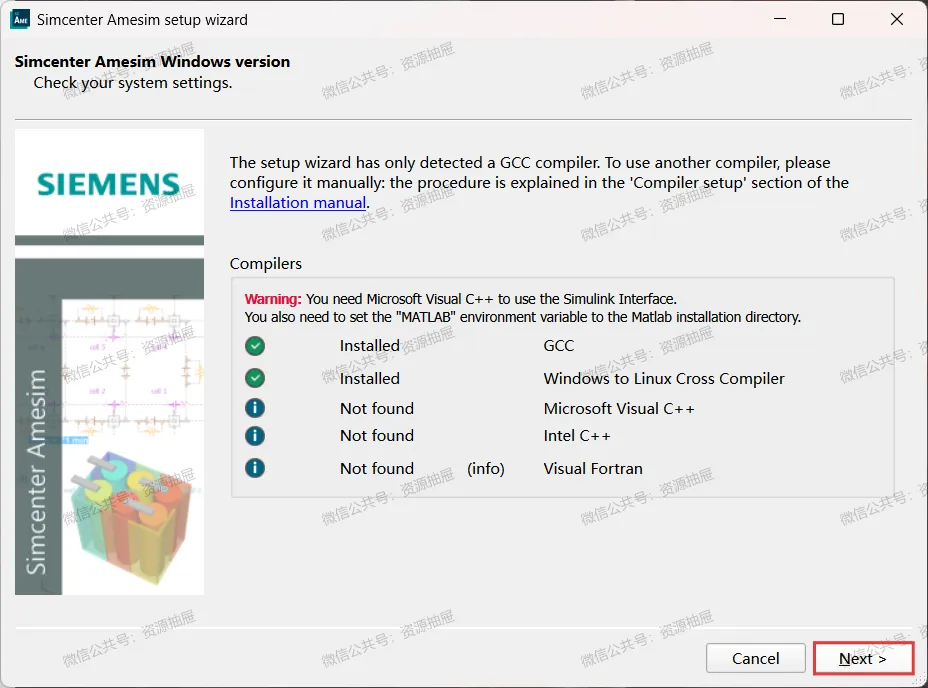This screenshot has height=688, width=928.
Task: Close the setup wizard window
Action: click(x=897, y=19)
